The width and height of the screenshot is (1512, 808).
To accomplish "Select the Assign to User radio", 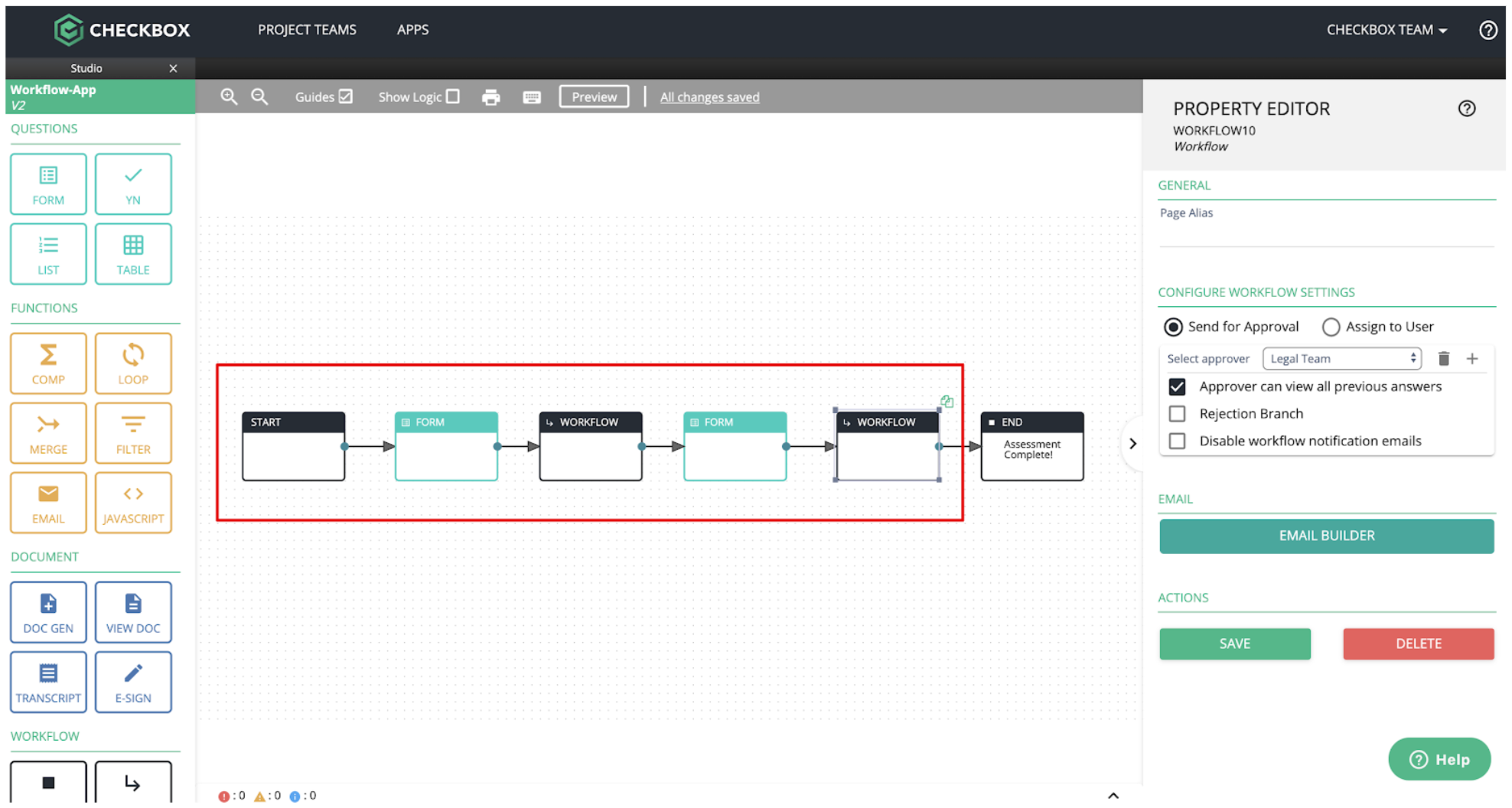I will click(1331, 327).
